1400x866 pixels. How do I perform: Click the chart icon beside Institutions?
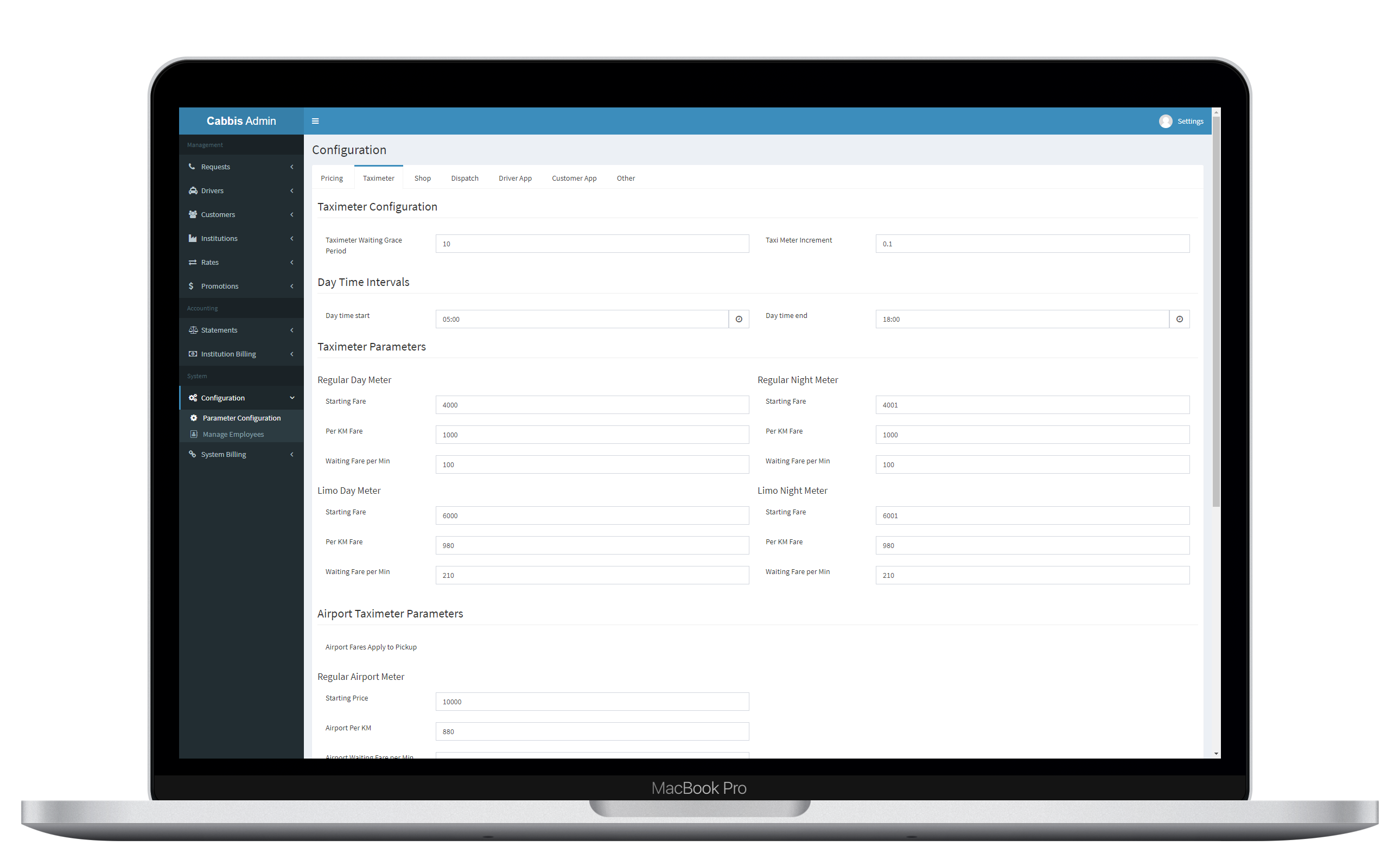pos(193,238)
